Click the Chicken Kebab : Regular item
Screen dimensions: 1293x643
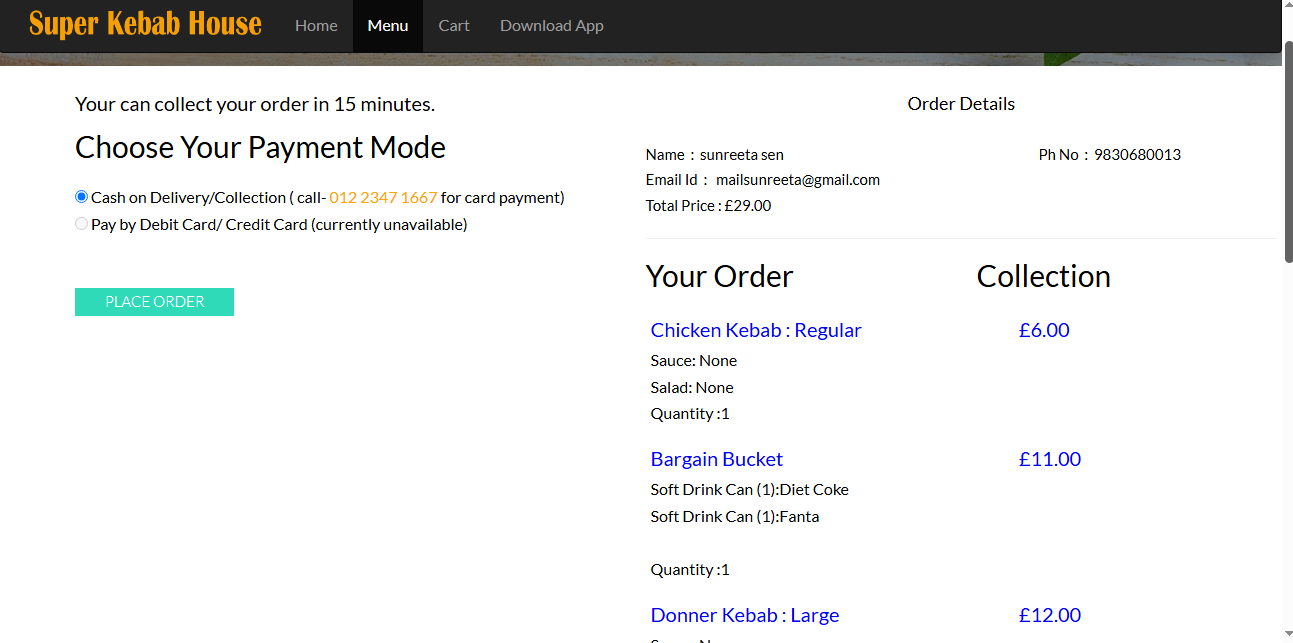coord(755,330)
